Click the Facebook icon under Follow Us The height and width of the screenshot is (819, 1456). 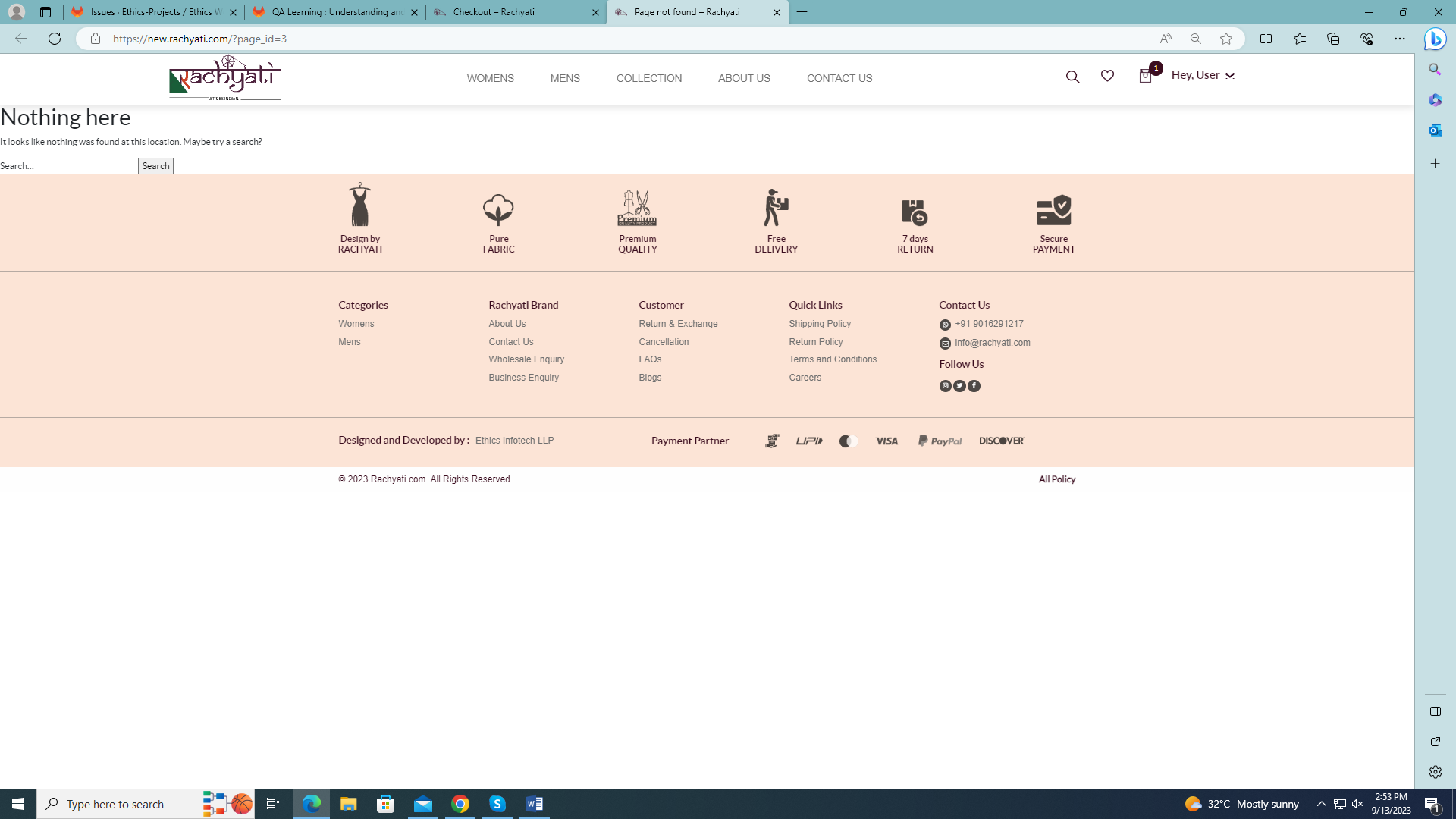pyautogui.click(x=974, y=386)
